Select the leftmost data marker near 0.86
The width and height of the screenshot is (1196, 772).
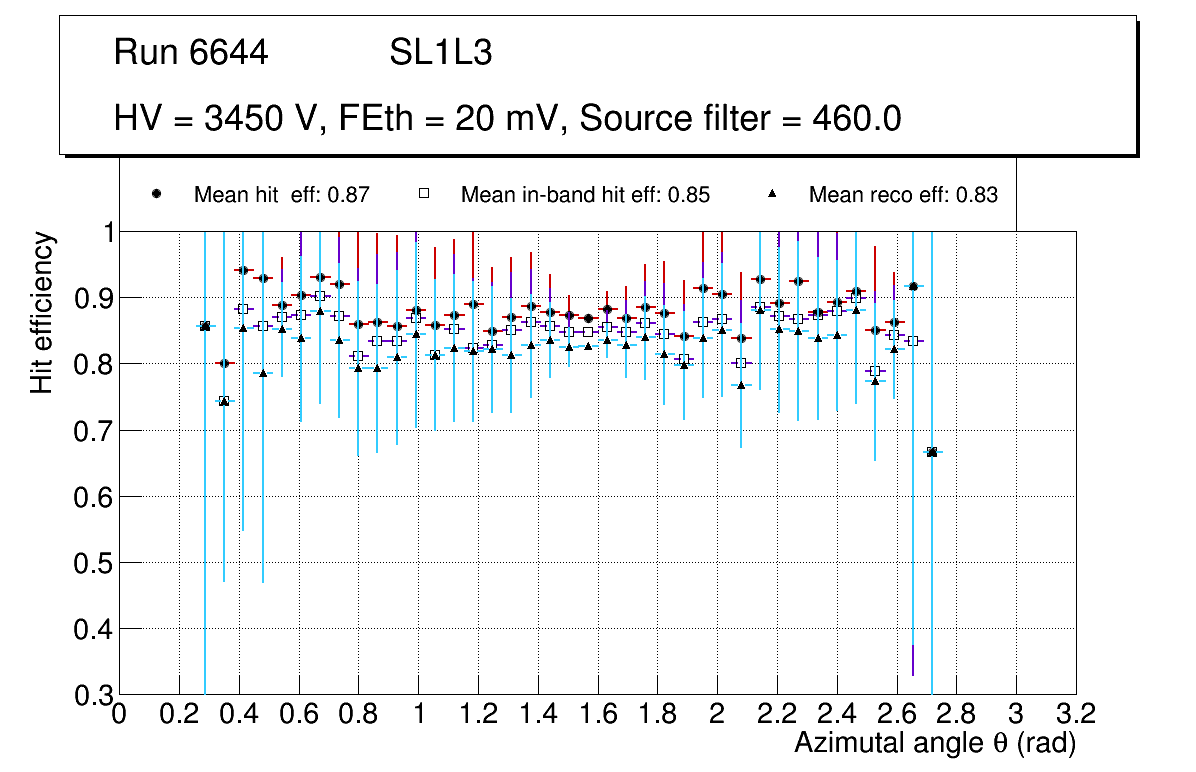point(205,326)
